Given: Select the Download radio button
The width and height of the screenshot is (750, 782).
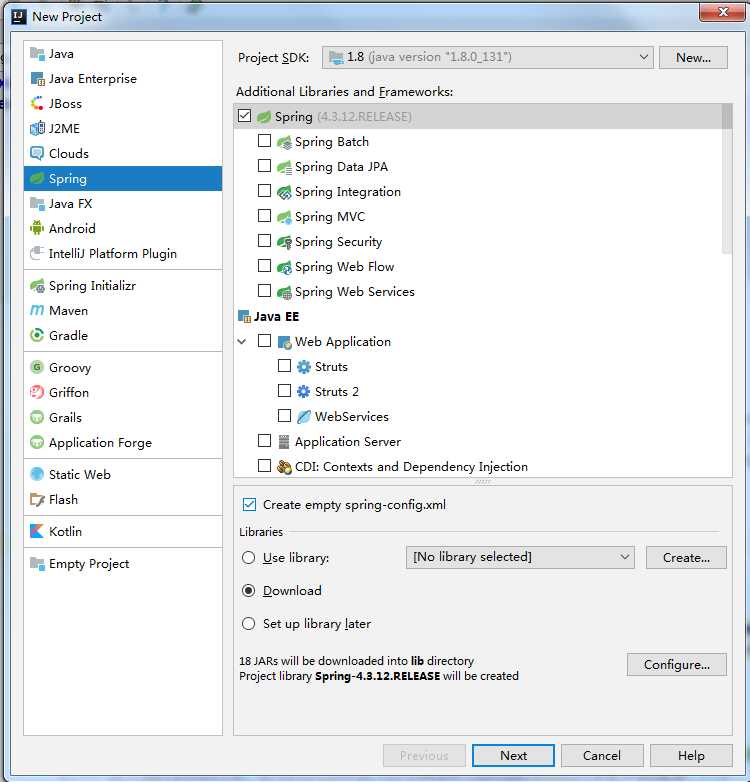Looking at the screenshot, I should click(x=248, y=590).
